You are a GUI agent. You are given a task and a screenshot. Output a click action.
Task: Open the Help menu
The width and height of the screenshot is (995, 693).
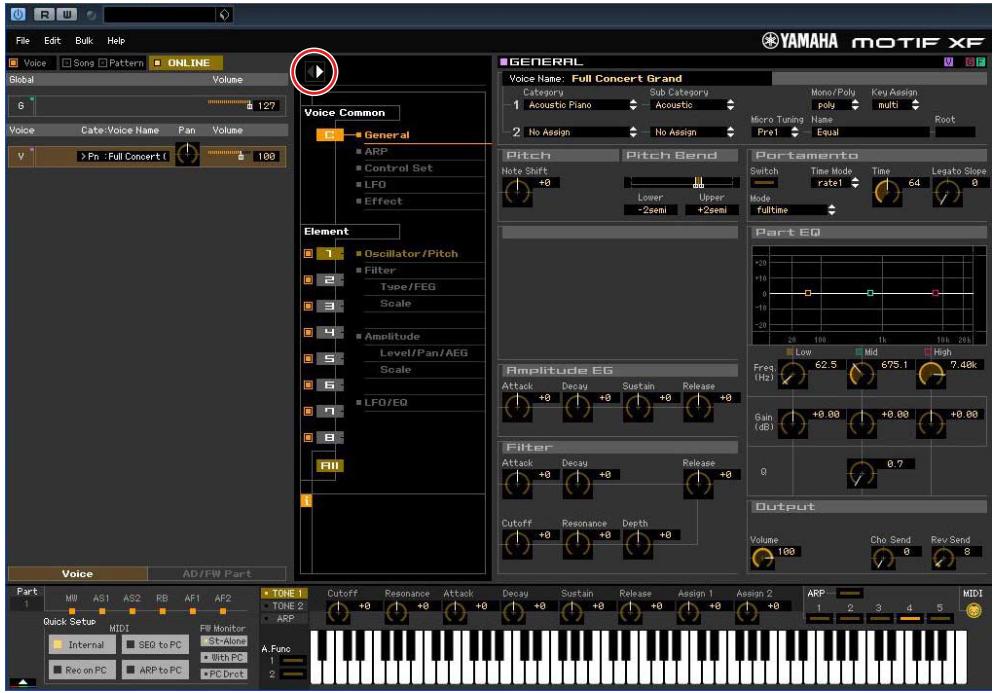[116, 41]
